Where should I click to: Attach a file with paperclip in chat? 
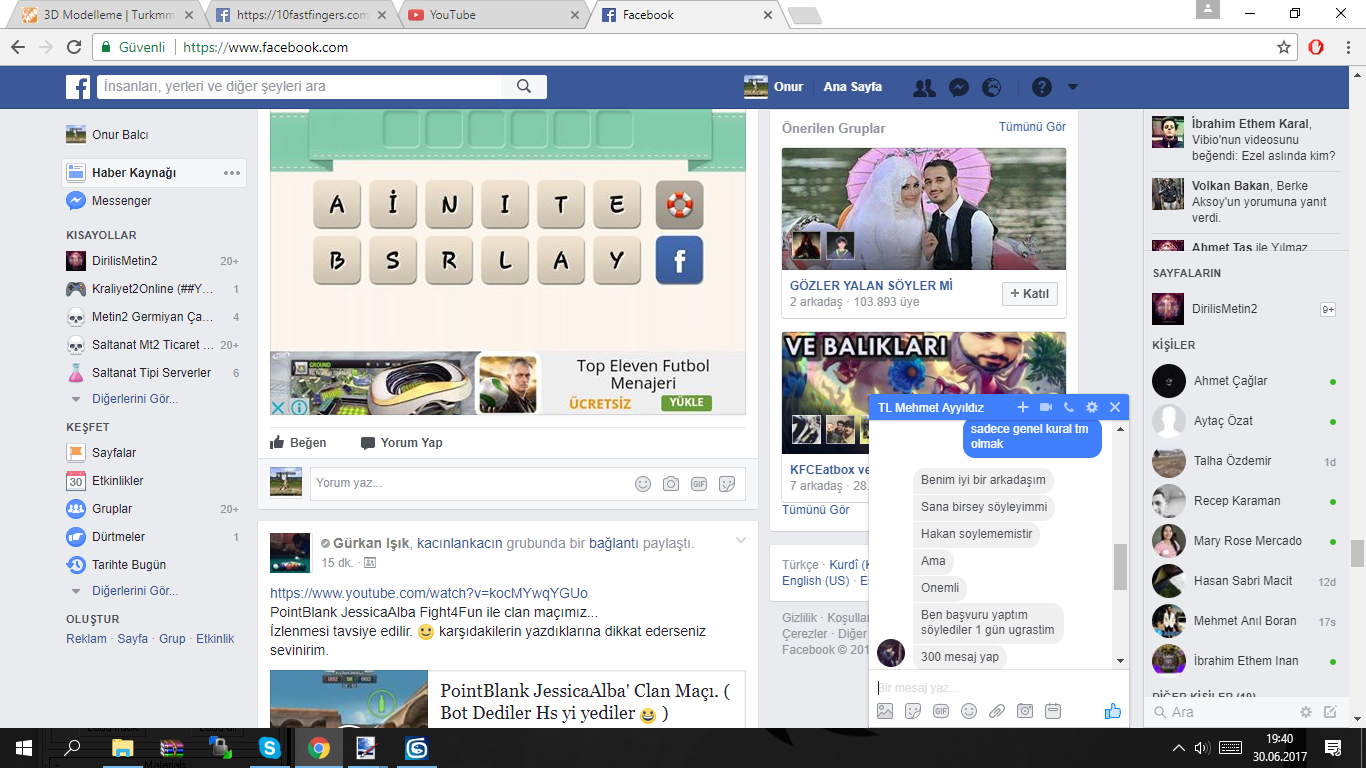[997, 711]
